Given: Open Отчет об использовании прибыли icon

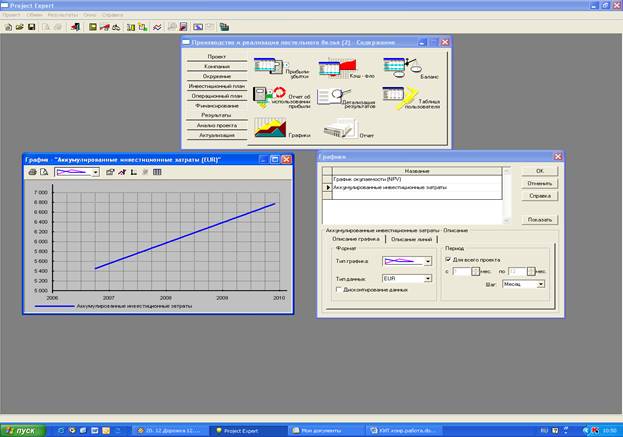Looking at the screenshot, I should click(x=267, y=96).
